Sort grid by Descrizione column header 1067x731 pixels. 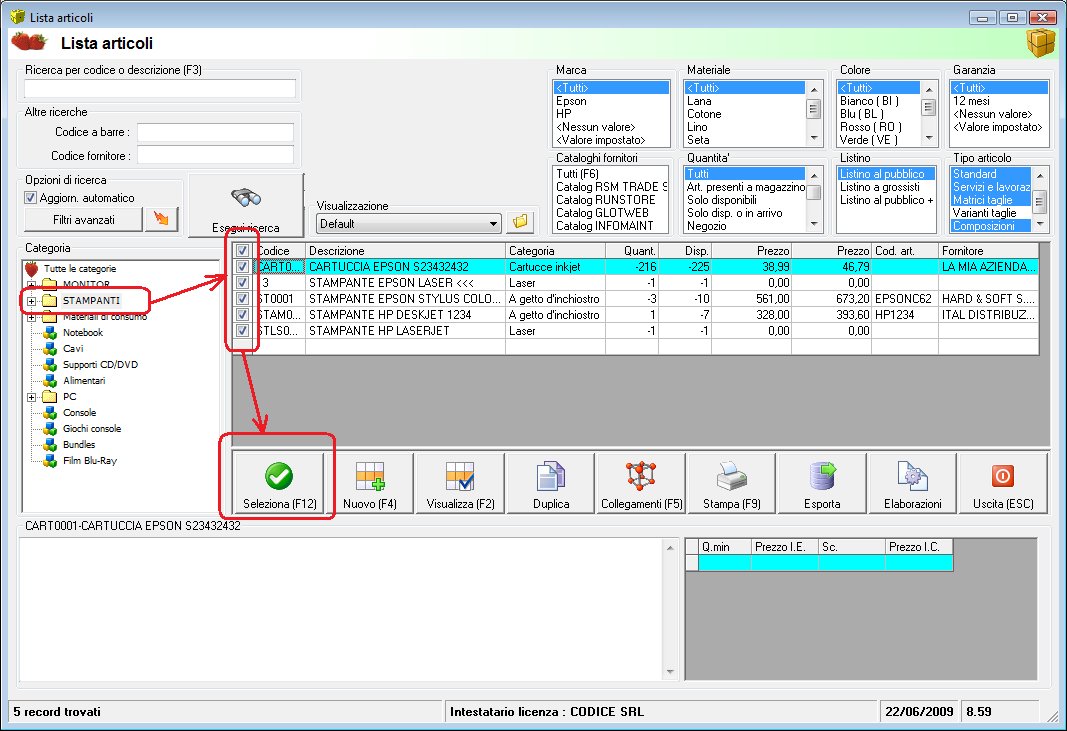pos(405,250)
